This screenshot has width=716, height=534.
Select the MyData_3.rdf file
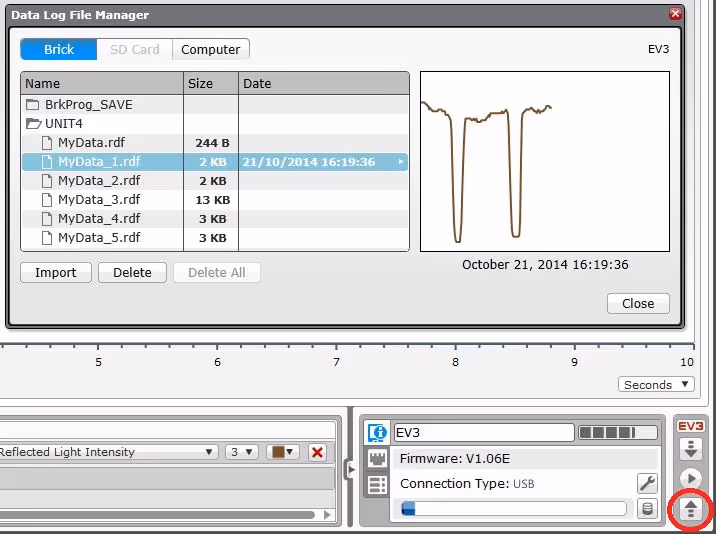(x=99, y=200)
